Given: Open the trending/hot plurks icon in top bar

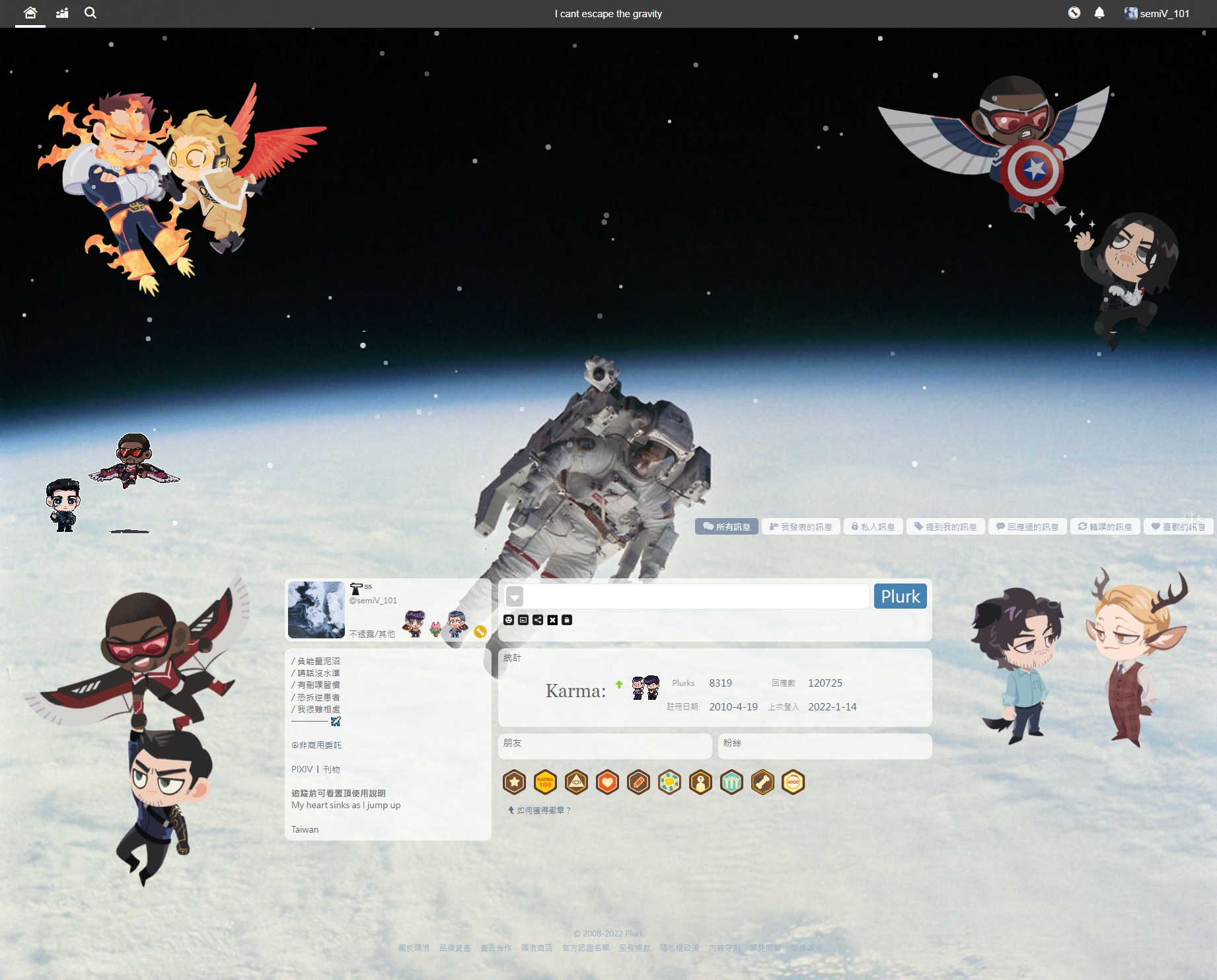Looking at the screenshot, I should tap(62, 13).
